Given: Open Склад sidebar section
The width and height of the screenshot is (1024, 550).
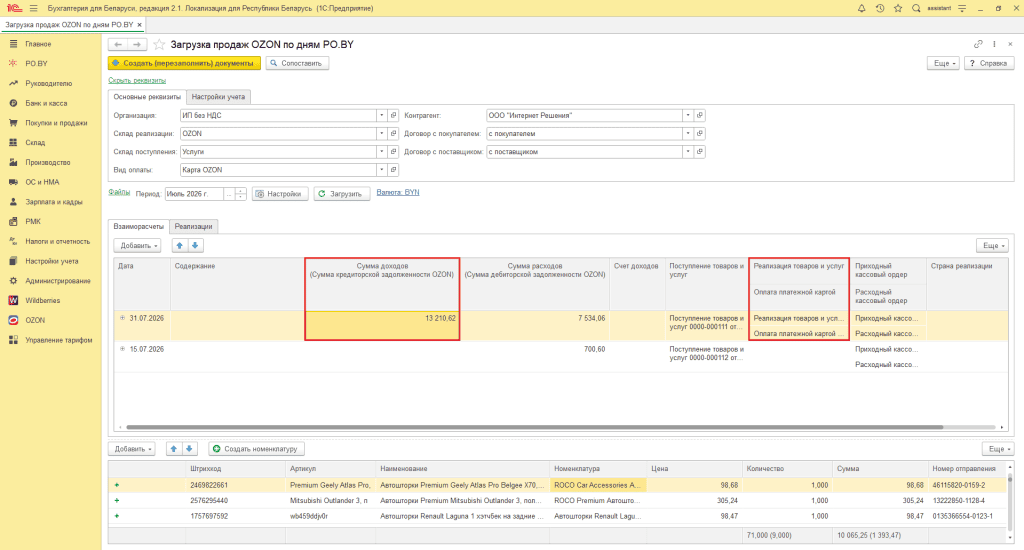Looking at the screenshot, I should [x=35, y=142].
